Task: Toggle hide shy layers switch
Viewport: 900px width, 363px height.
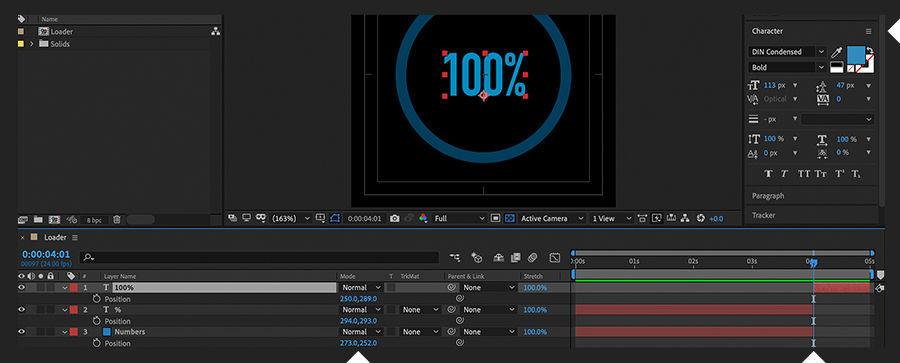Action: click(499, 258)
